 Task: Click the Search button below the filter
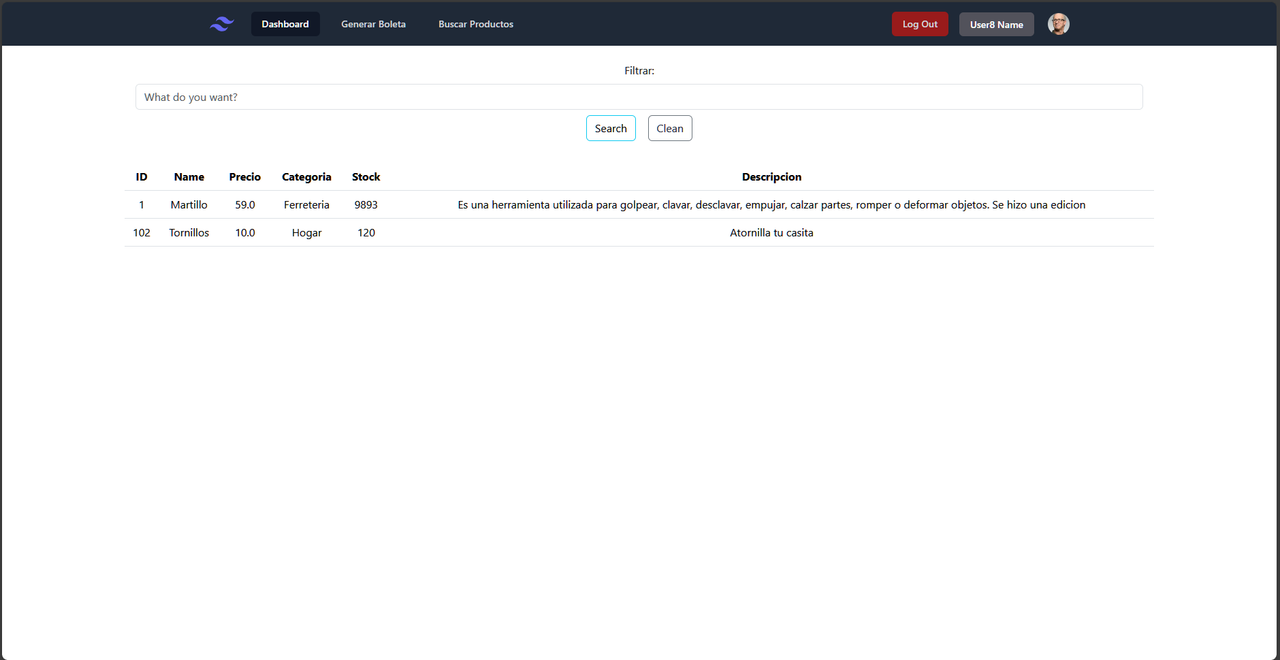click(610, 128)
